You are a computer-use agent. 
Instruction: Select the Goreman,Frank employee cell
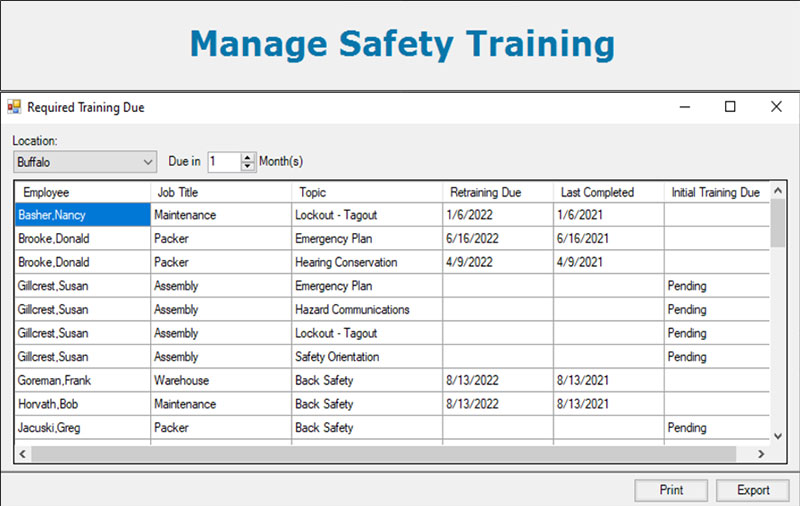point(83,381)
